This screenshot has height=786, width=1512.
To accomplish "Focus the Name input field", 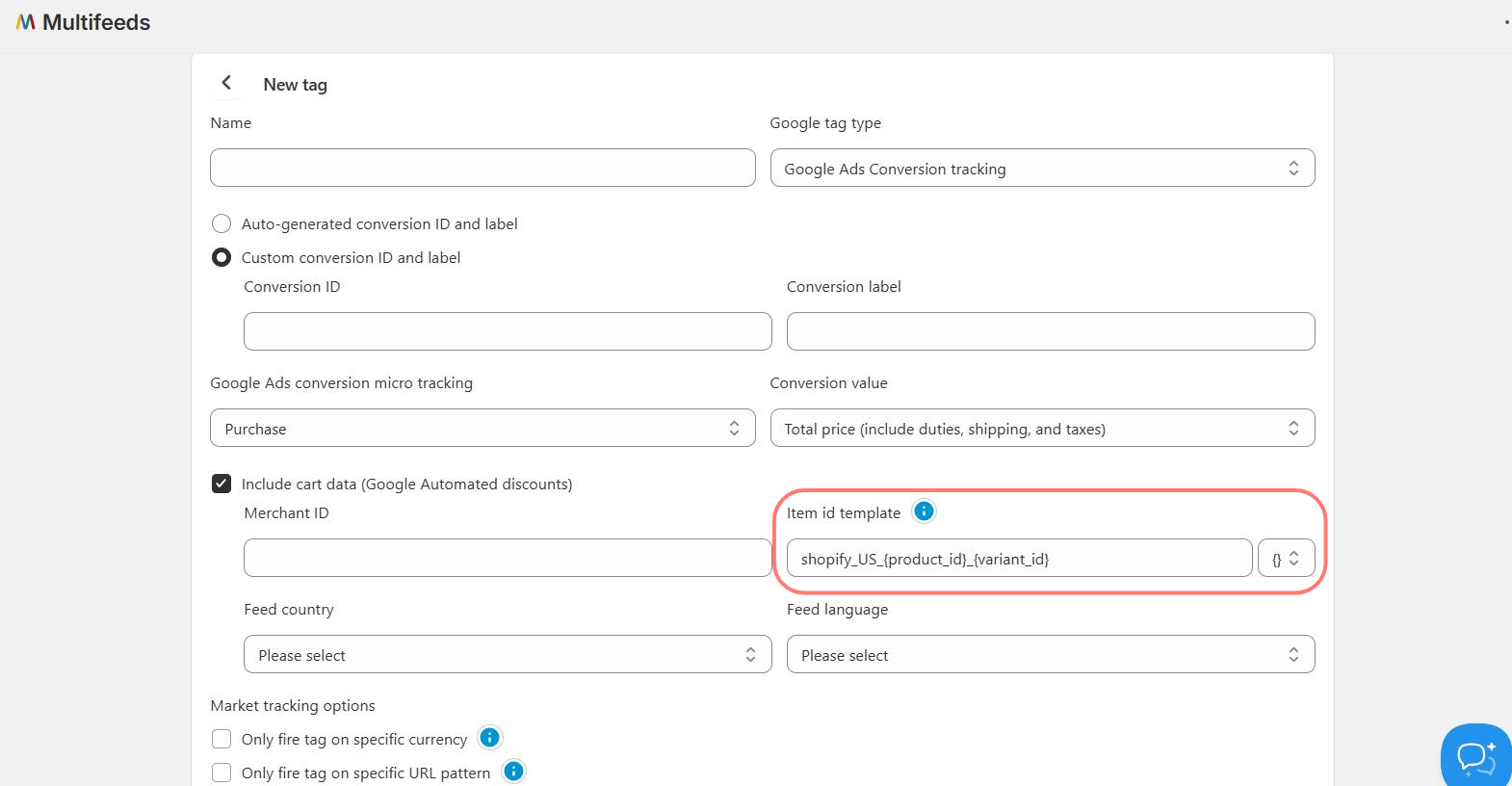I will 482,169.
